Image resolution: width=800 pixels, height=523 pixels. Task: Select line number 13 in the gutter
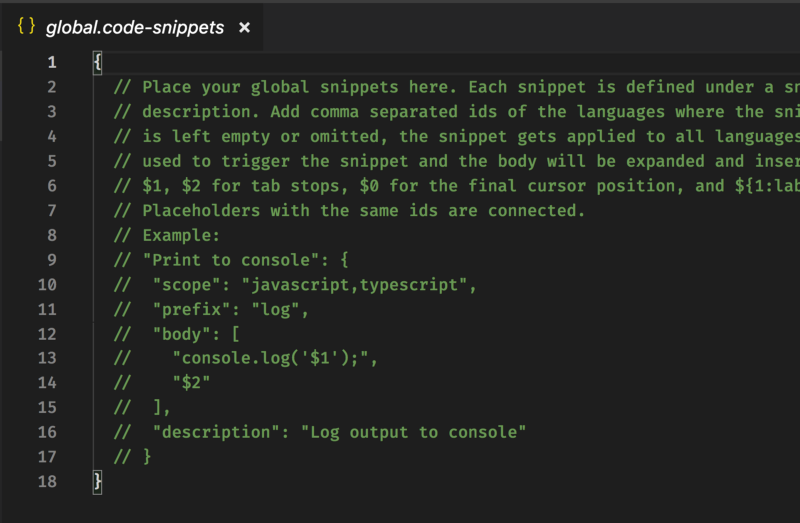48,357
